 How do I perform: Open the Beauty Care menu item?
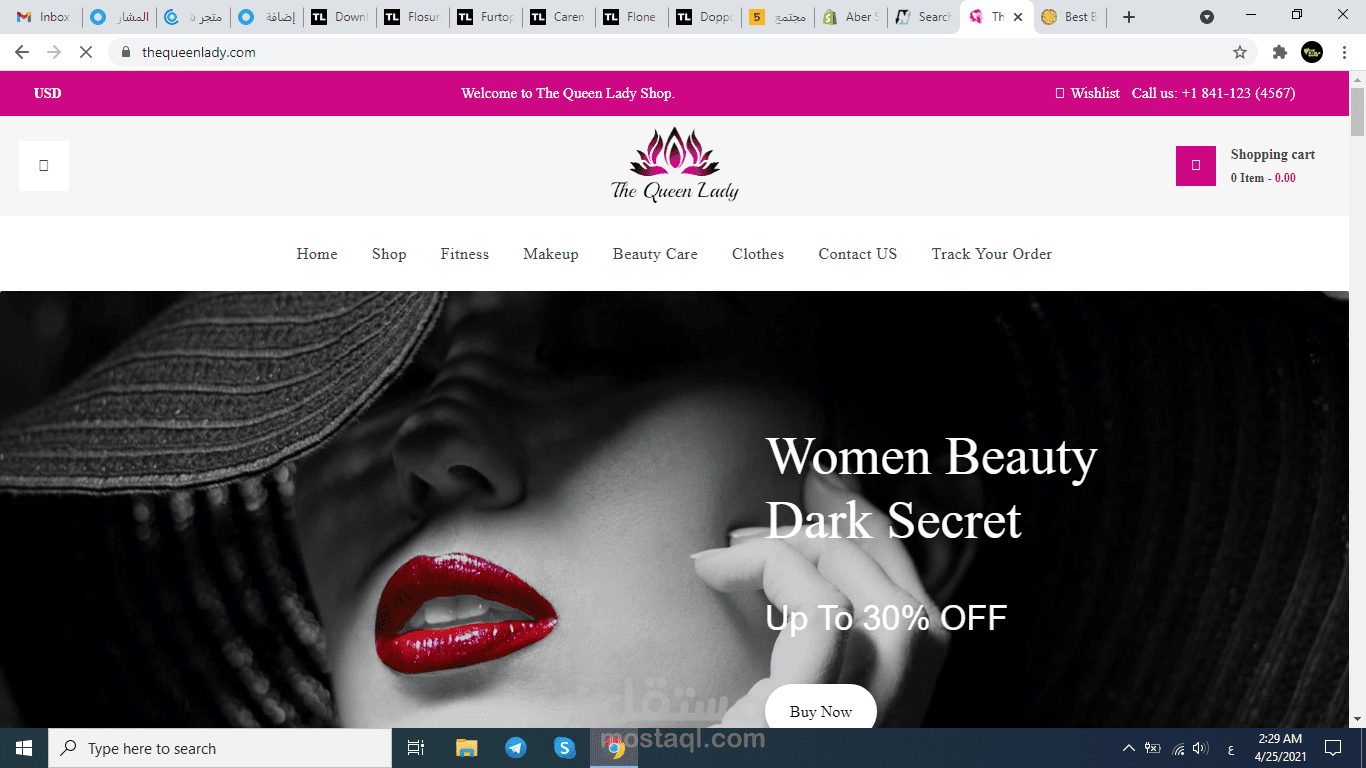(x=655, y=254)
